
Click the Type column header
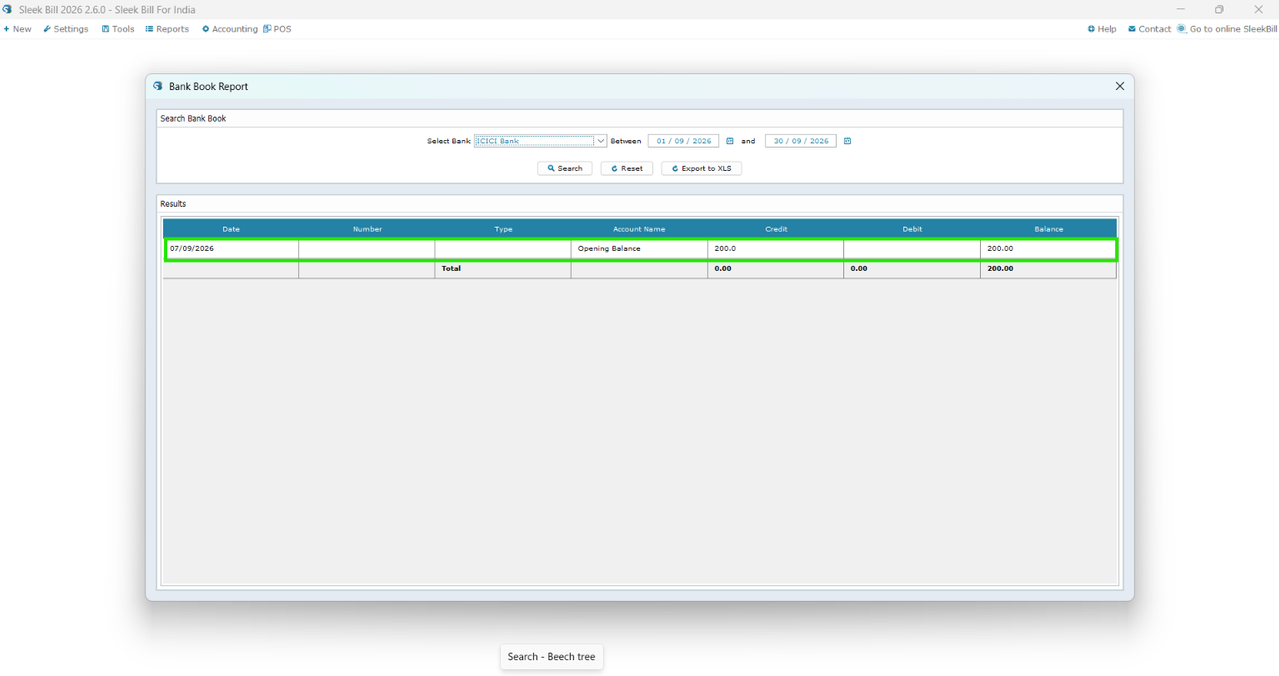pyautogui.click(x=503, y=229)
